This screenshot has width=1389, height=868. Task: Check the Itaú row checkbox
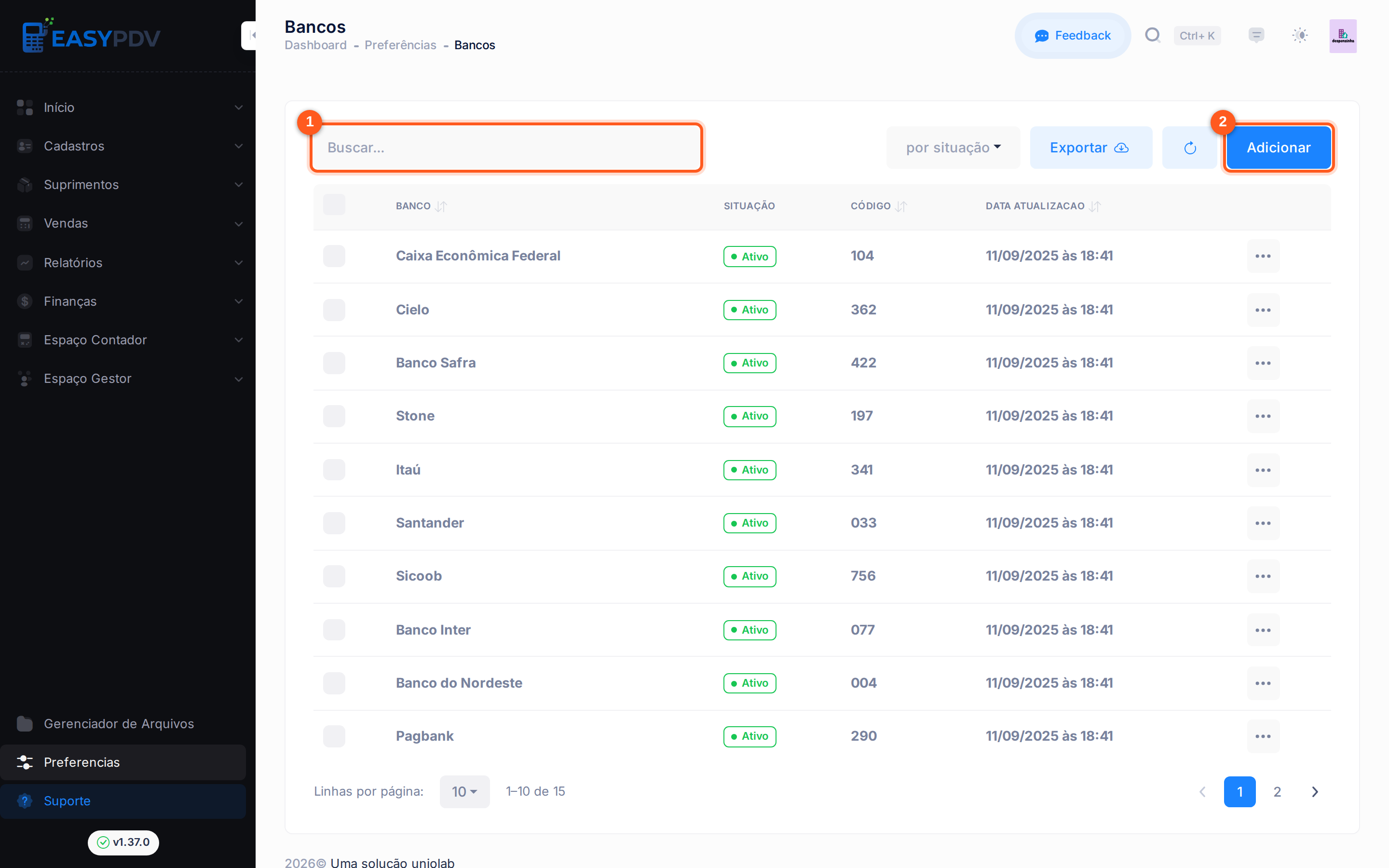(334, 470)
